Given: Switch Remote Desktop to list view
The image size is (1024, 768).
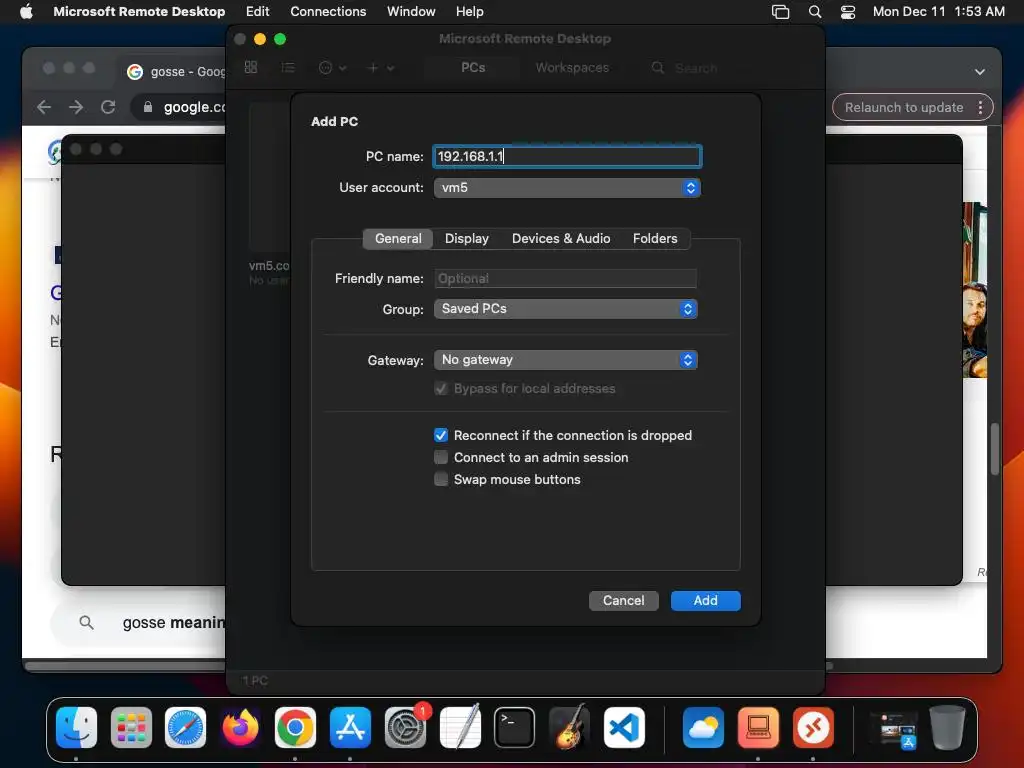Looking at the screenshot, I should click(288, 67).
